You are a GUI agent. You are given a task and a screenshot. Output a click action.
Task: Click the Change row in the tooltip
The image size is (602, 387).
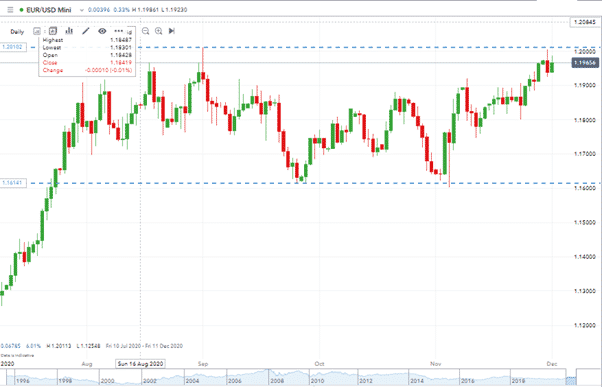(x=87, y=70)
